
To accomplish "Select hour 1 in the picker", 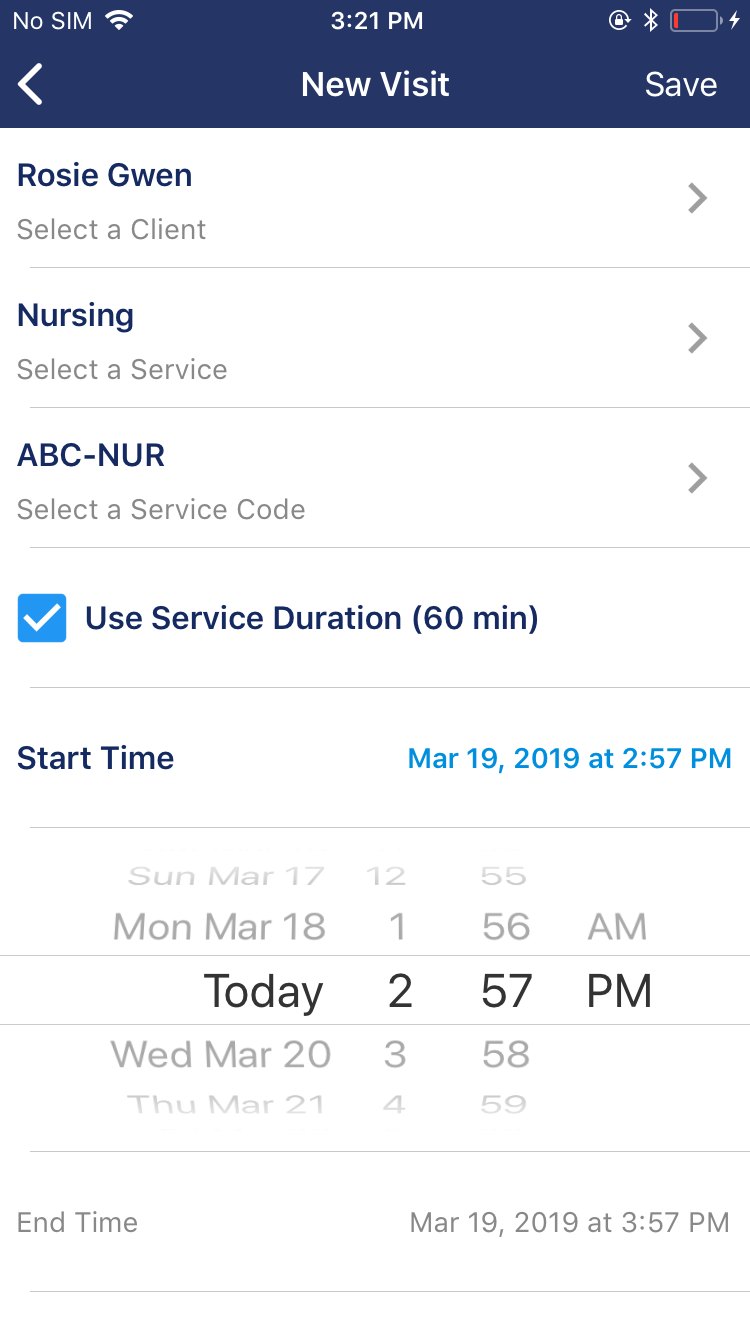I will (398, 927).
